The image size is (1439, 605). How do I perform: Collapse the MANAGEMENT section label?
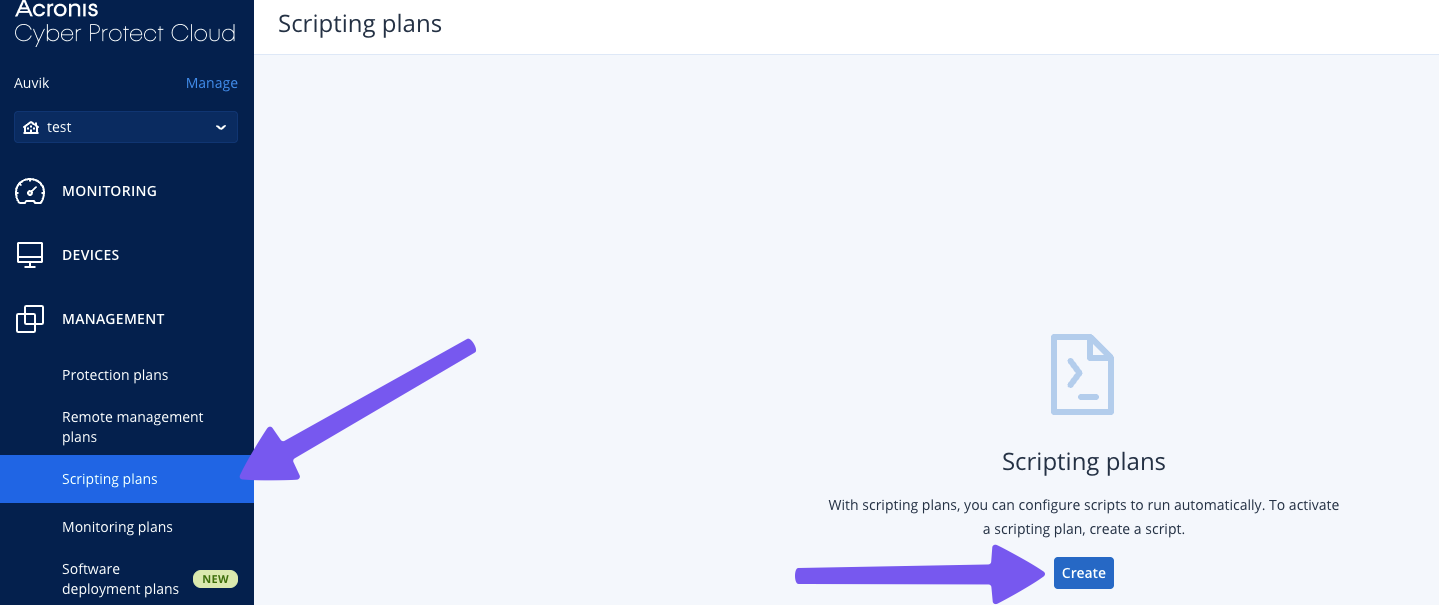click(113, 319)
